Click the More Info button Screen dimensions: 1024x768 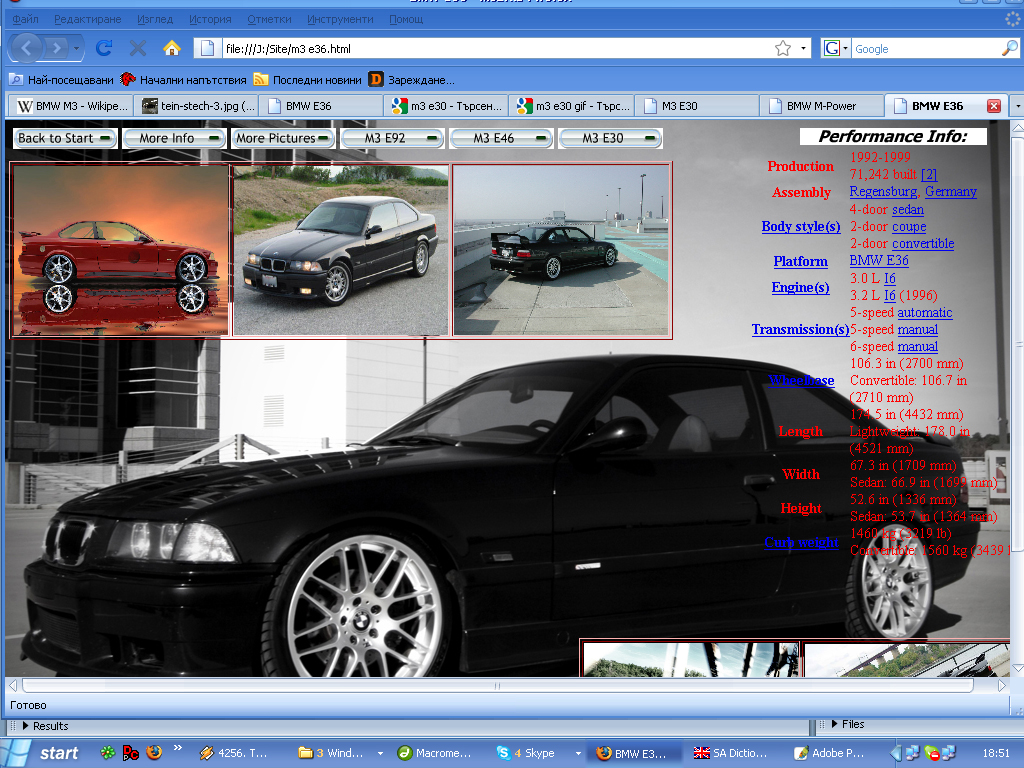tap(174, 138)
